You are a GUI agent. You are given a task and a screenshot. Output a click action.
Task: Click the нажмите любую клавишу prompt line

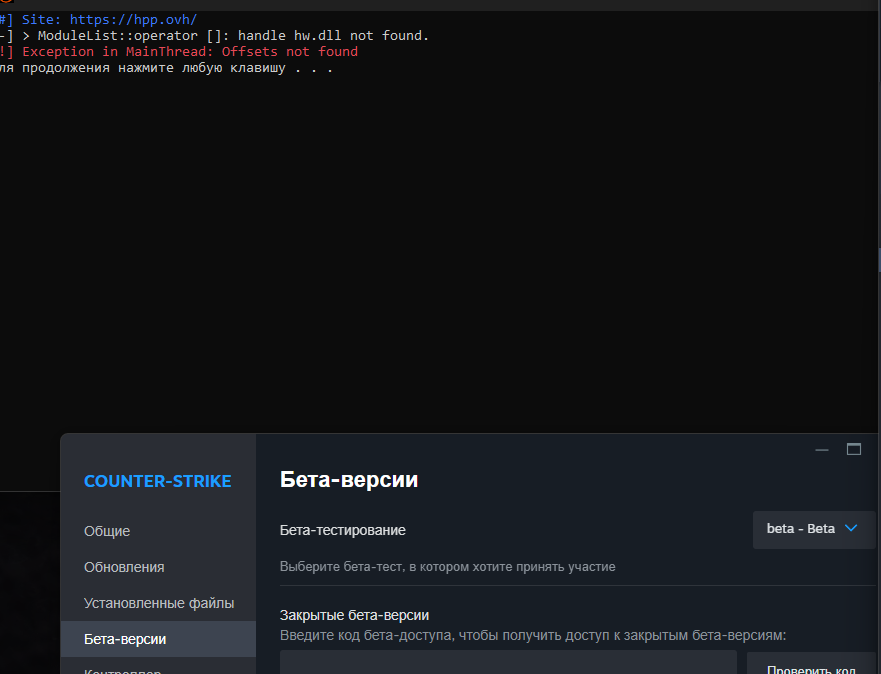pos(167,68)
